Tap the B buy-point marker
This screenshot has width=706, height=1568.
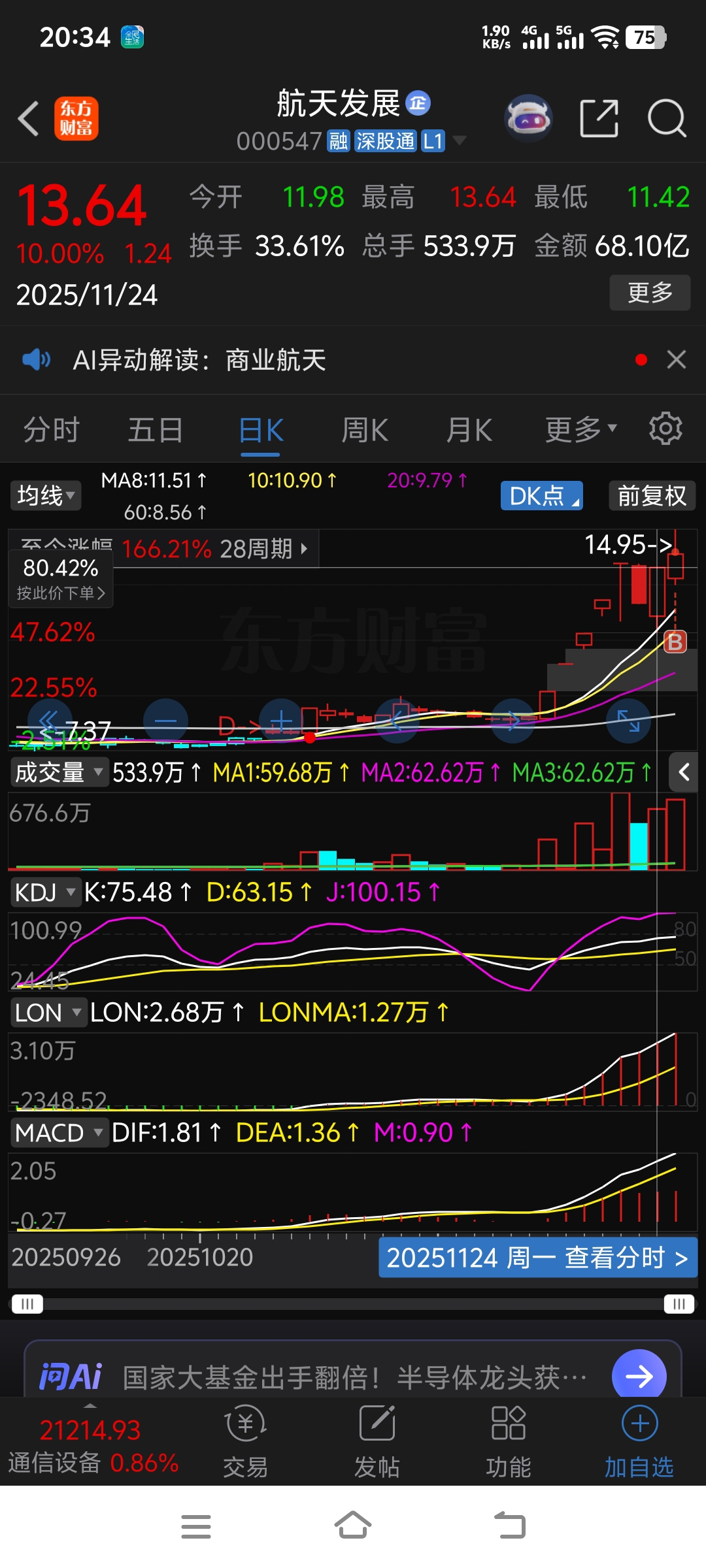(675, 642)
